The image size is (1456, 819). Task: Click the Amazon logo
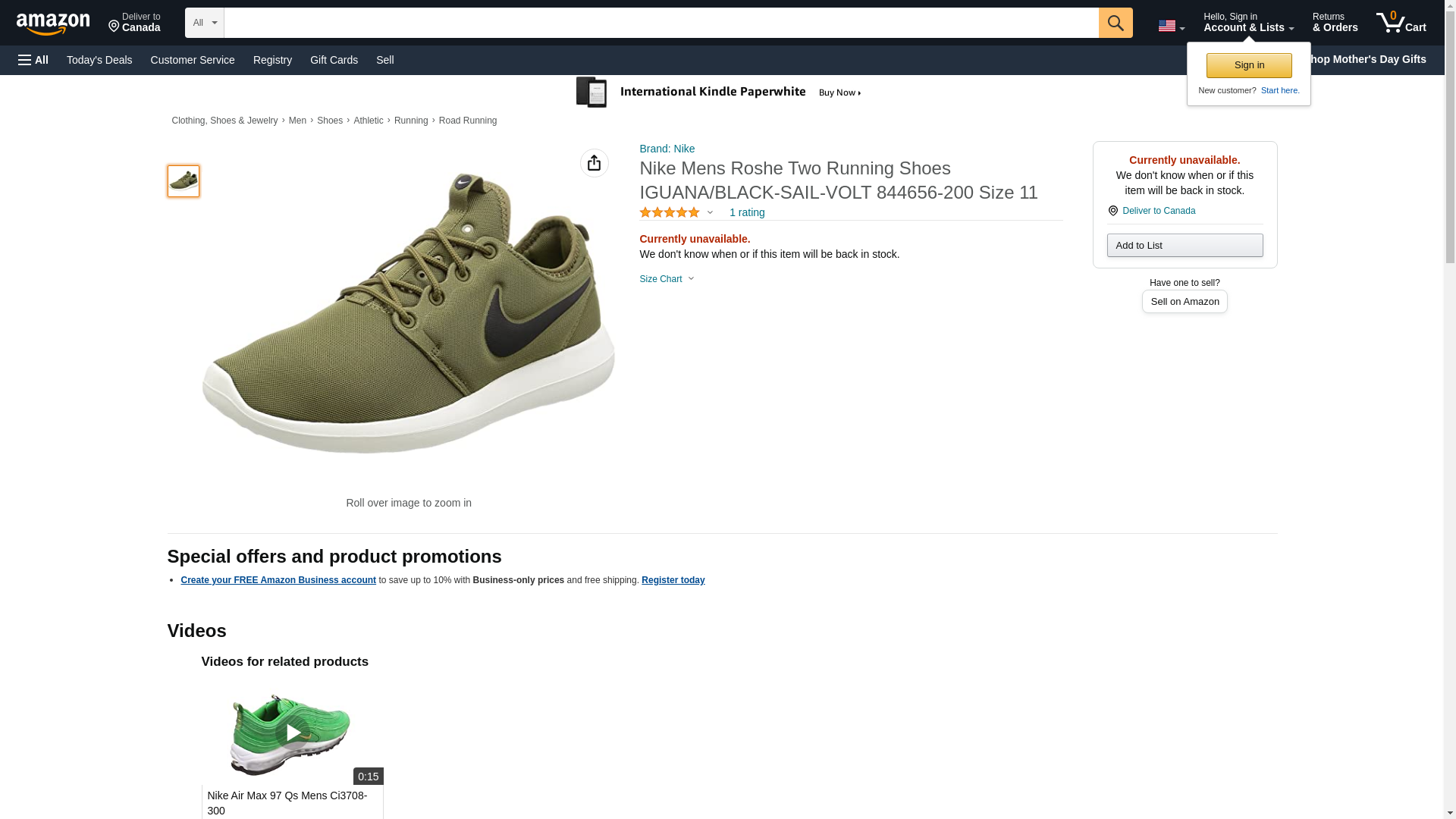(x=53, y=24)
